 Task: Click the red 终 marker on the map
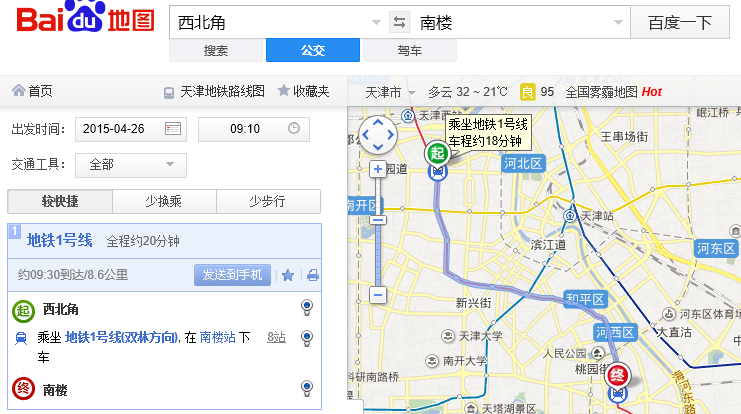pos(617,376)
